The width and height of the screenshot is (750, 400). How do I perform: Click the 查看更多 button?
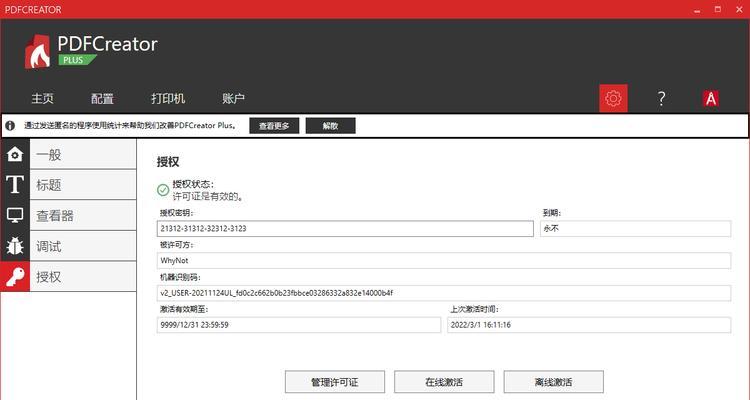coord(274,126)
